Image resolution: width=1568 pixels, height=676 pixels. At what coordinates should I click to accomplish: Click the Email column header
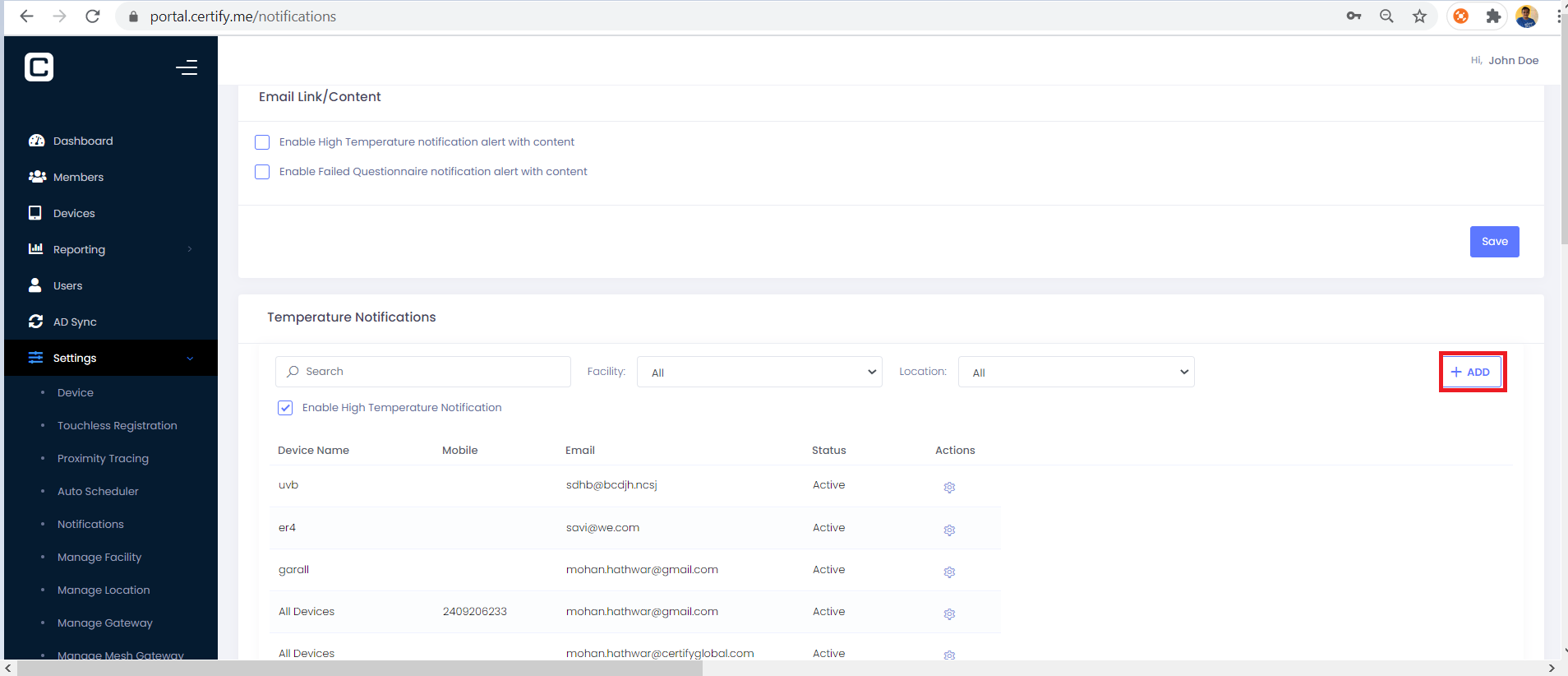click(x=579, y=450)
